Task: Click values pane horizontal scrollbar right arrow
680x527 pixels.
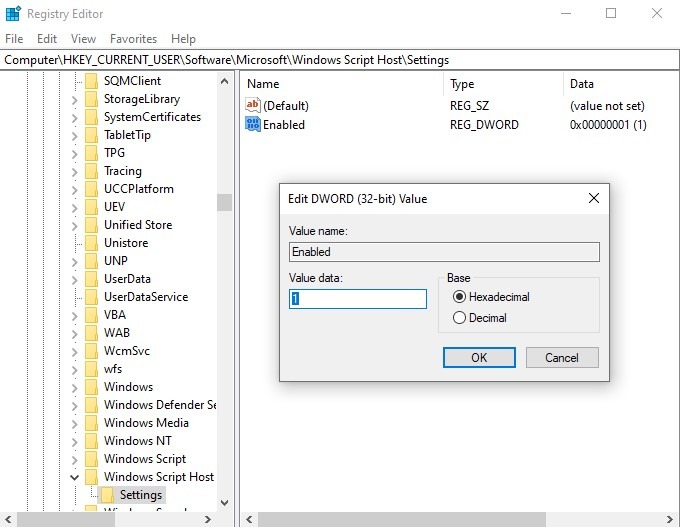Action: (x=671, y=519)
